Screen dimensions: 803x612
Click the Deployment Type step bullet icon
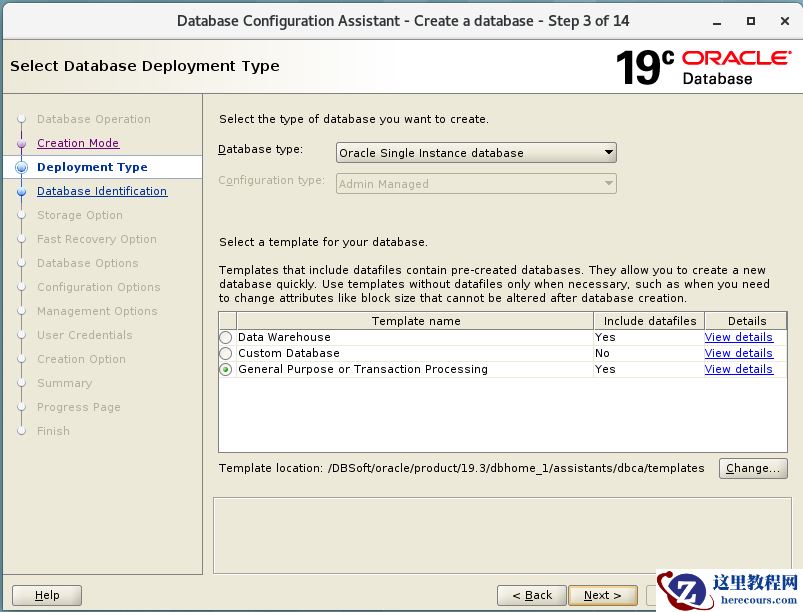click(22, 167)
